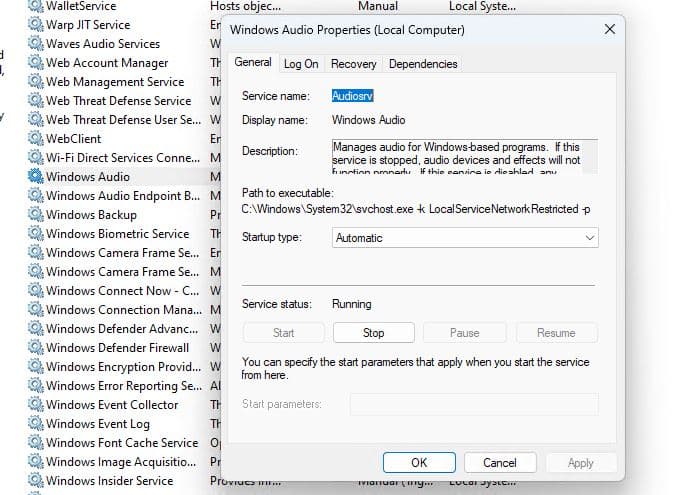The image size is (696, 495).
Task: Stop the Windows Audio service
Action: point(374,333)
